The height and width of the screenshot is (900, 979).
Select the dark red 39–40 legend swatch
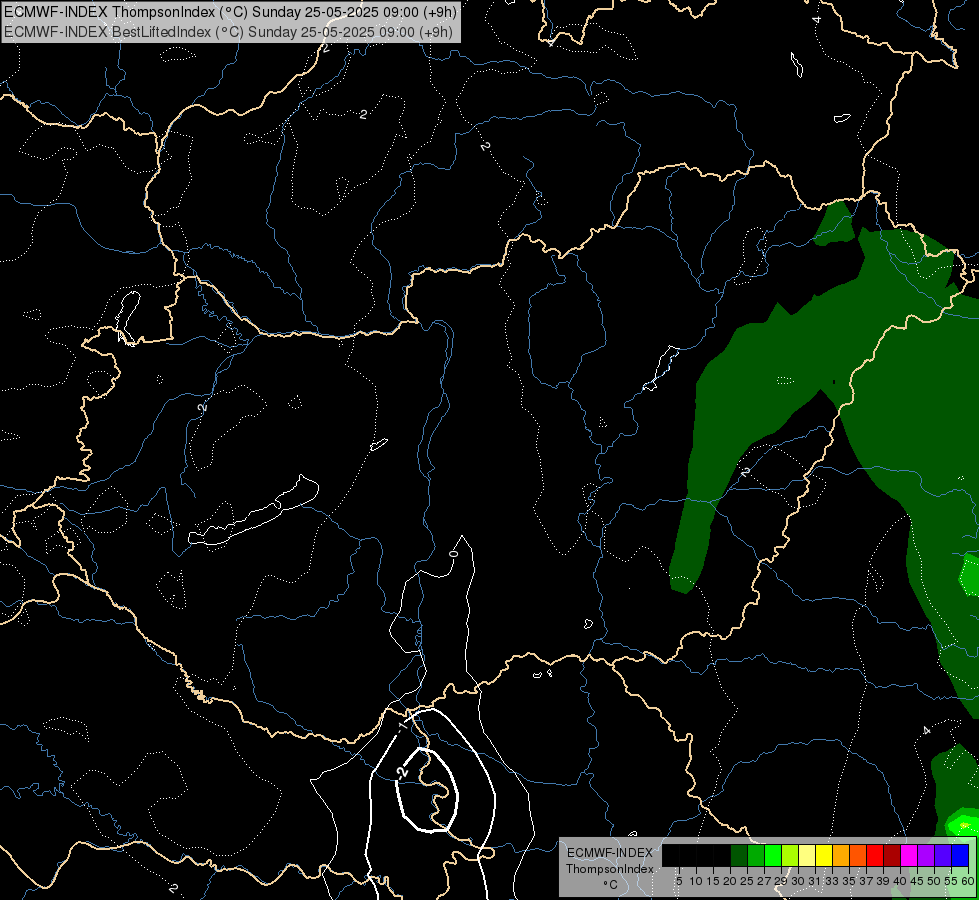pyautogui.click(x=892, y=855)
